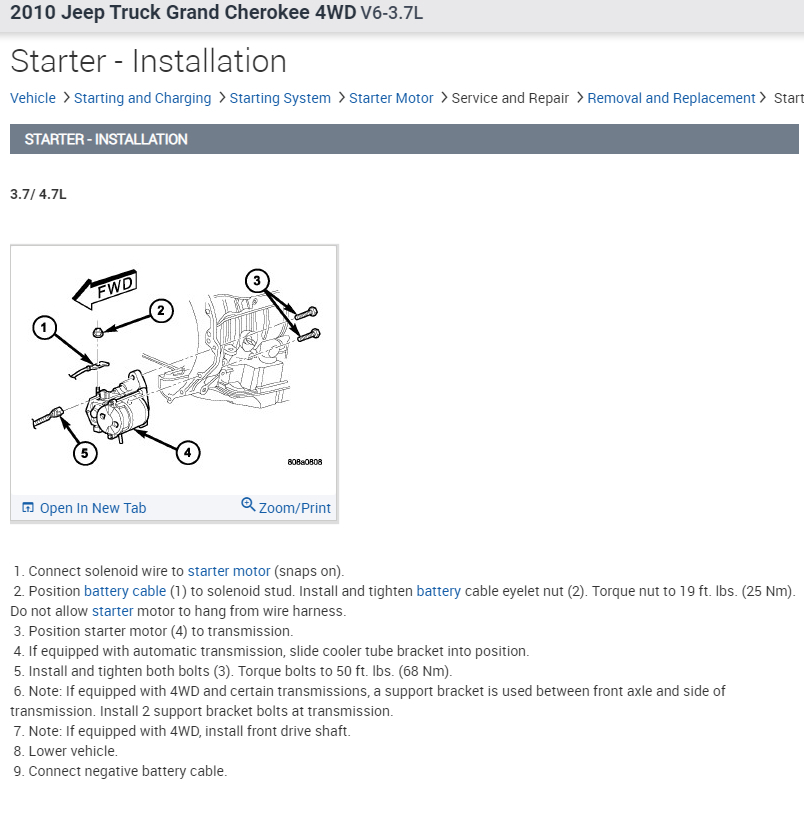This screenshot has height=829, width=804.
Task: Click the 2010 Jeep Grand Cherokee vehicle title
Action: [217, 13]
